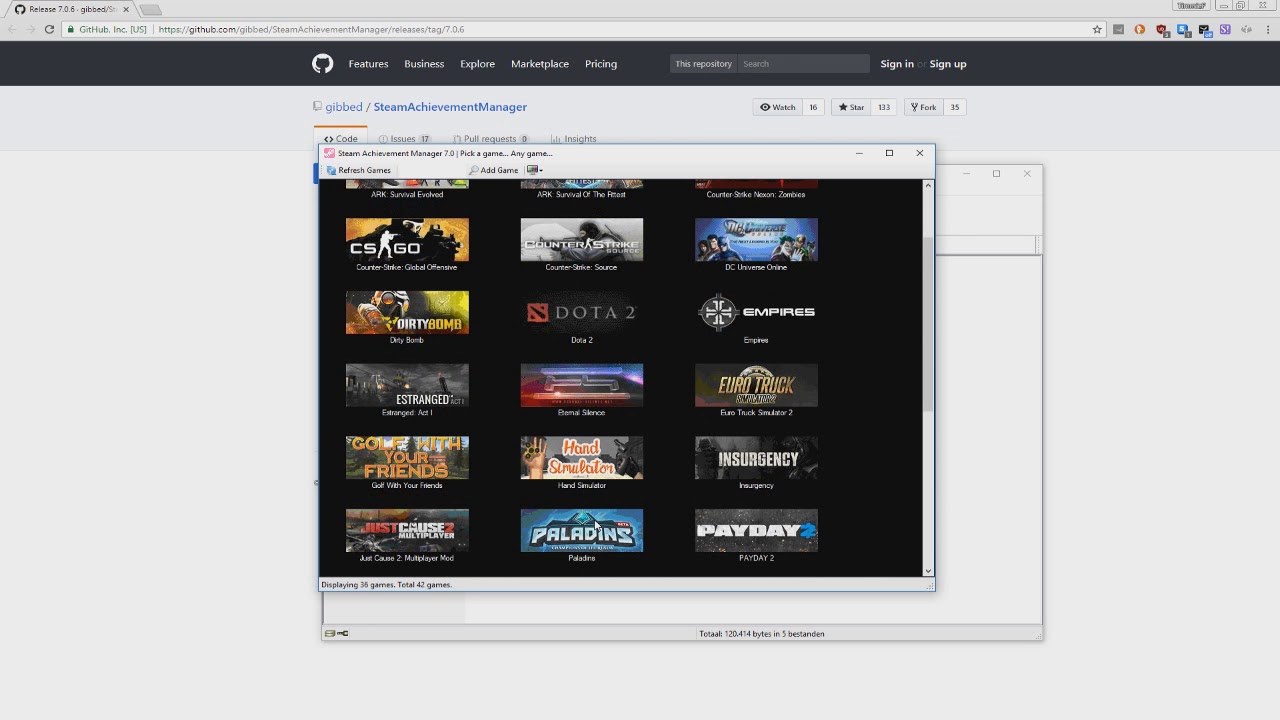Click the Sign up link

coord(948,64)
